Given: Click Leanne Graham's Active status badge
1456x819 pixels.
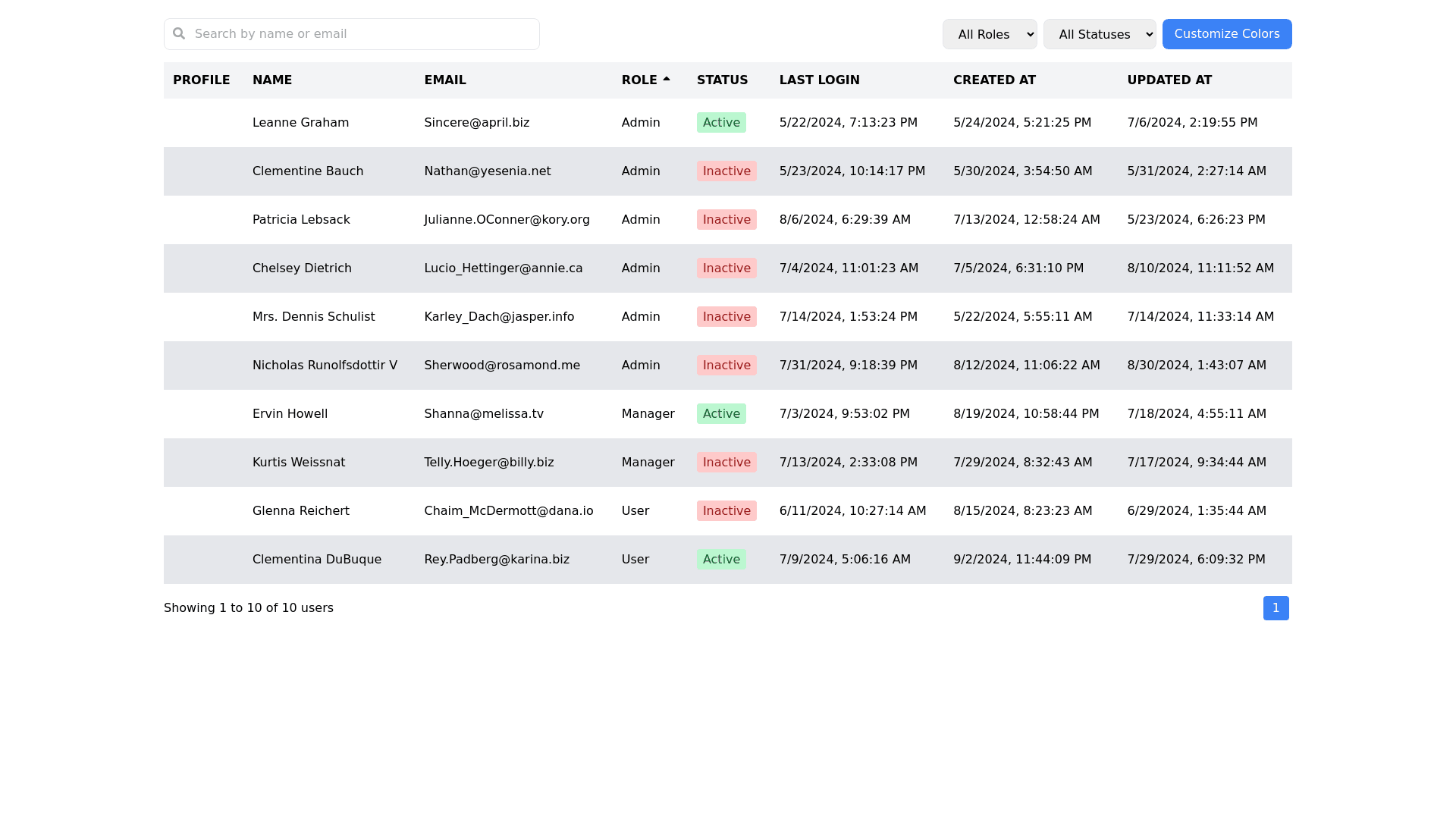Looking at the screenshot, I should pos(721,123).
